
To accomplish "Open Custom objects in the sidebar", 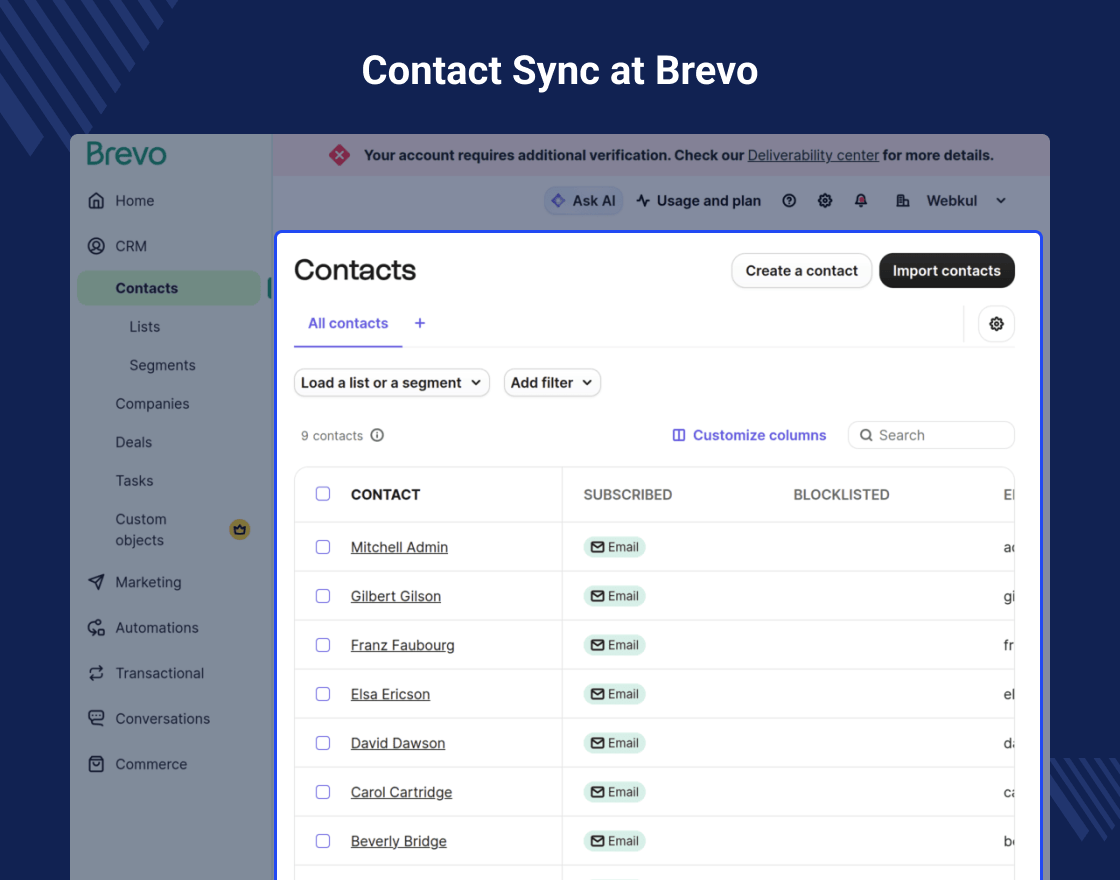I will point(141,529).
